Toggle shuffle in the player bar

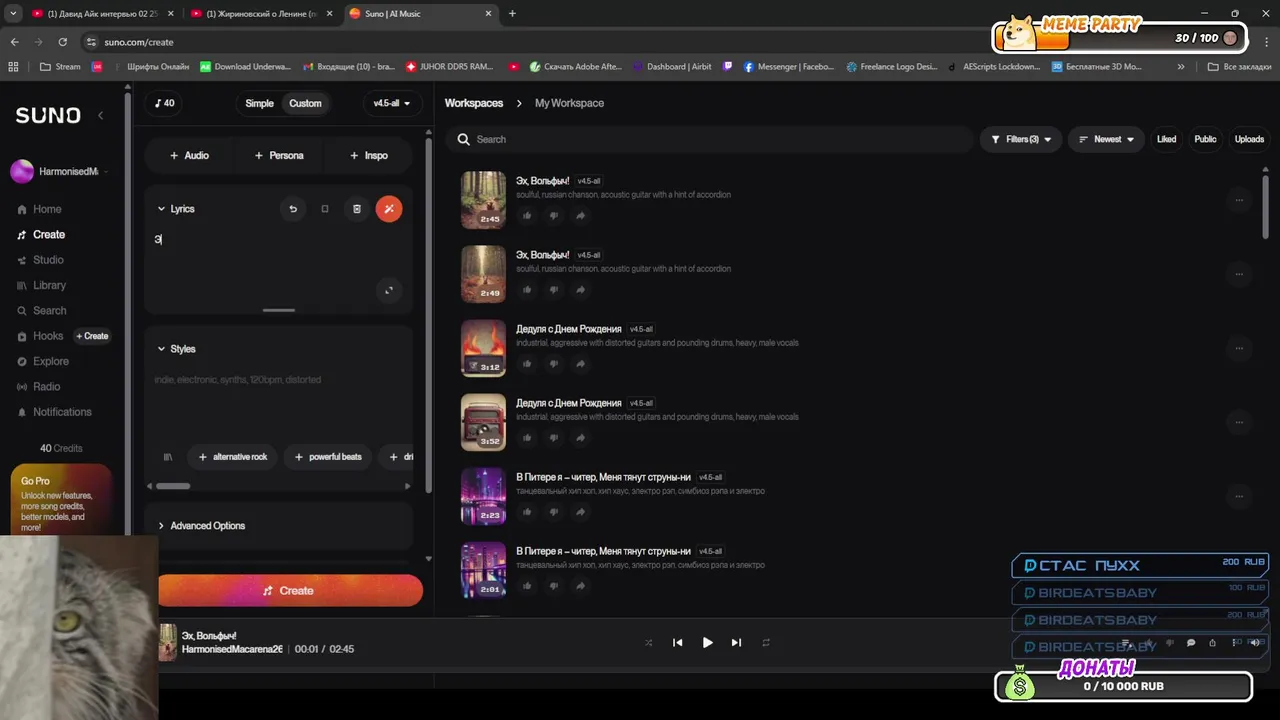coord(648,643)
